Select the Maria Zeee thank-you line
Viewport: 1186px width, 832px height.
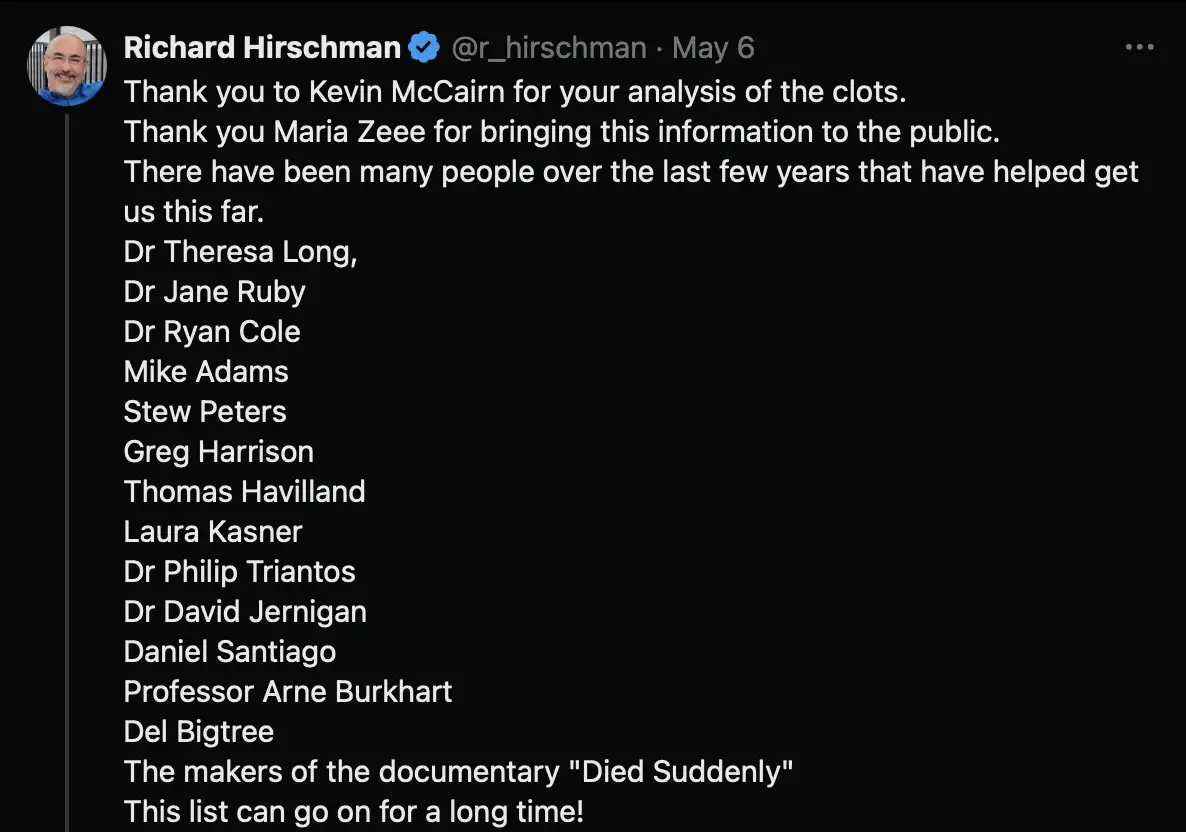pyautogui.click(x=561, y=132)
